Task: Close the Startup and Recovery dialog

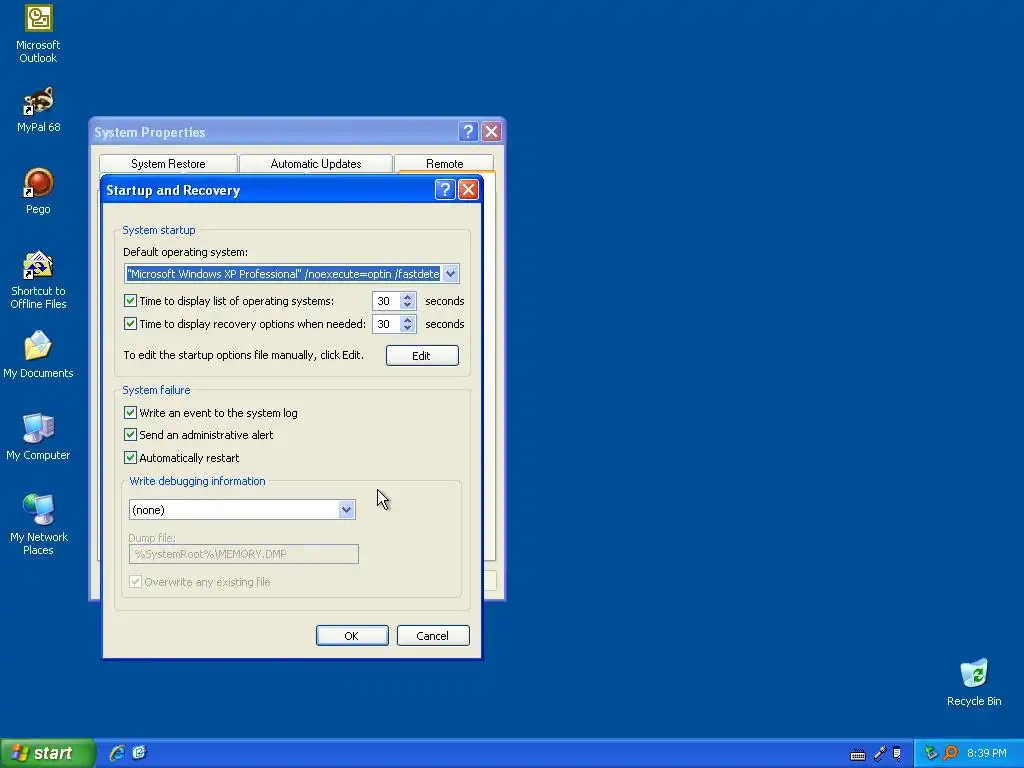Action: point(468,190)
